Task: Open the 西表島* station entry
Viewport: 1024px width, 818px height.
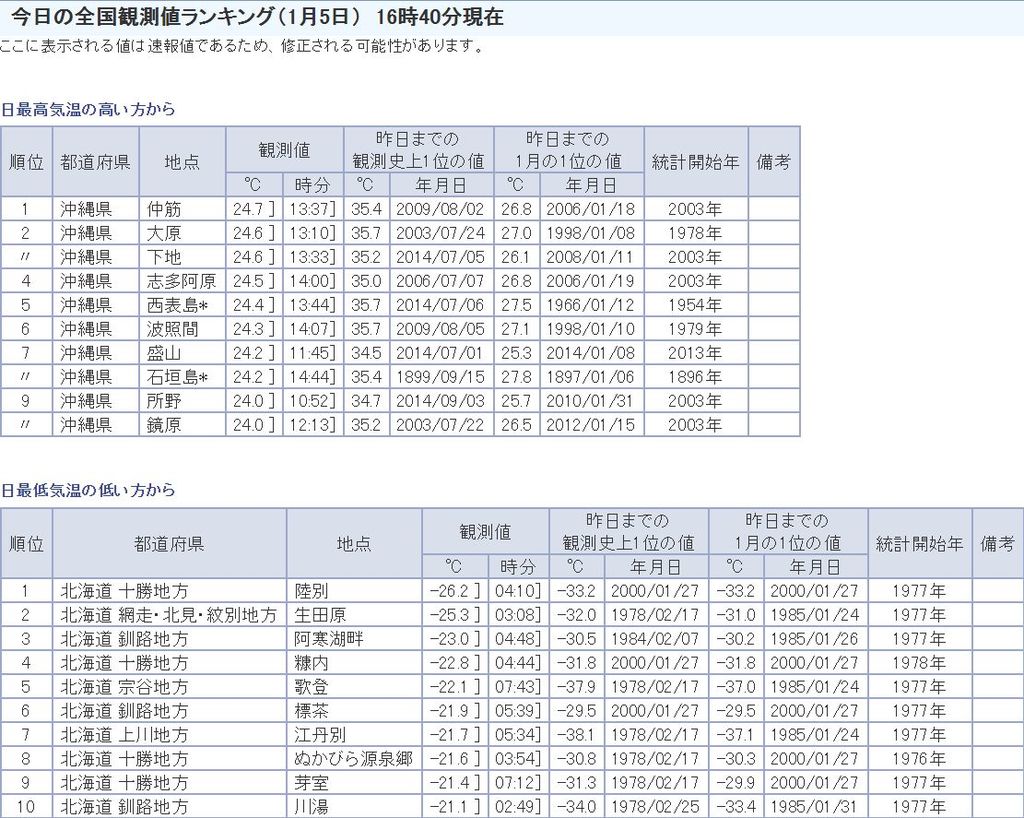Action: click(x=177, y=305)
